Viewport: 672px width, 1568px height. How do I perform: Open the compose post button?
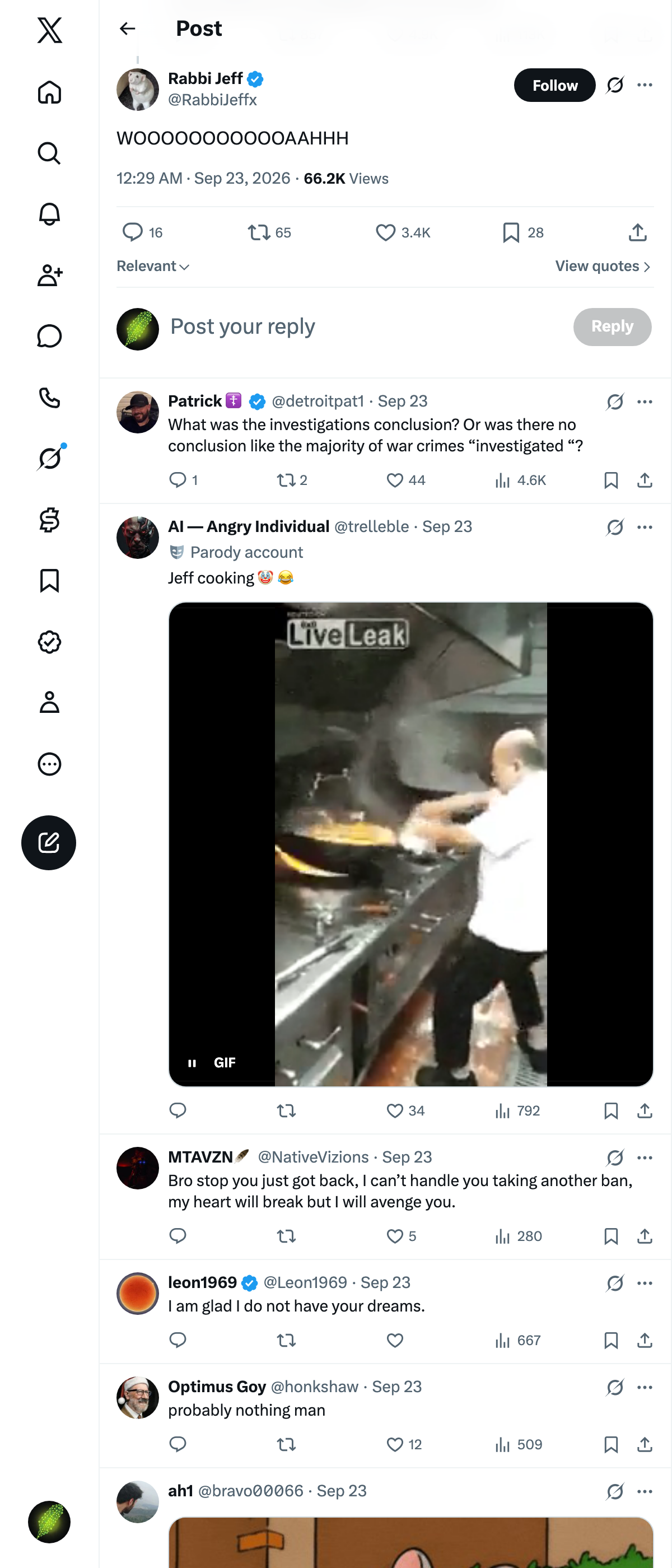pyautogui.click(x=49, y=842)
